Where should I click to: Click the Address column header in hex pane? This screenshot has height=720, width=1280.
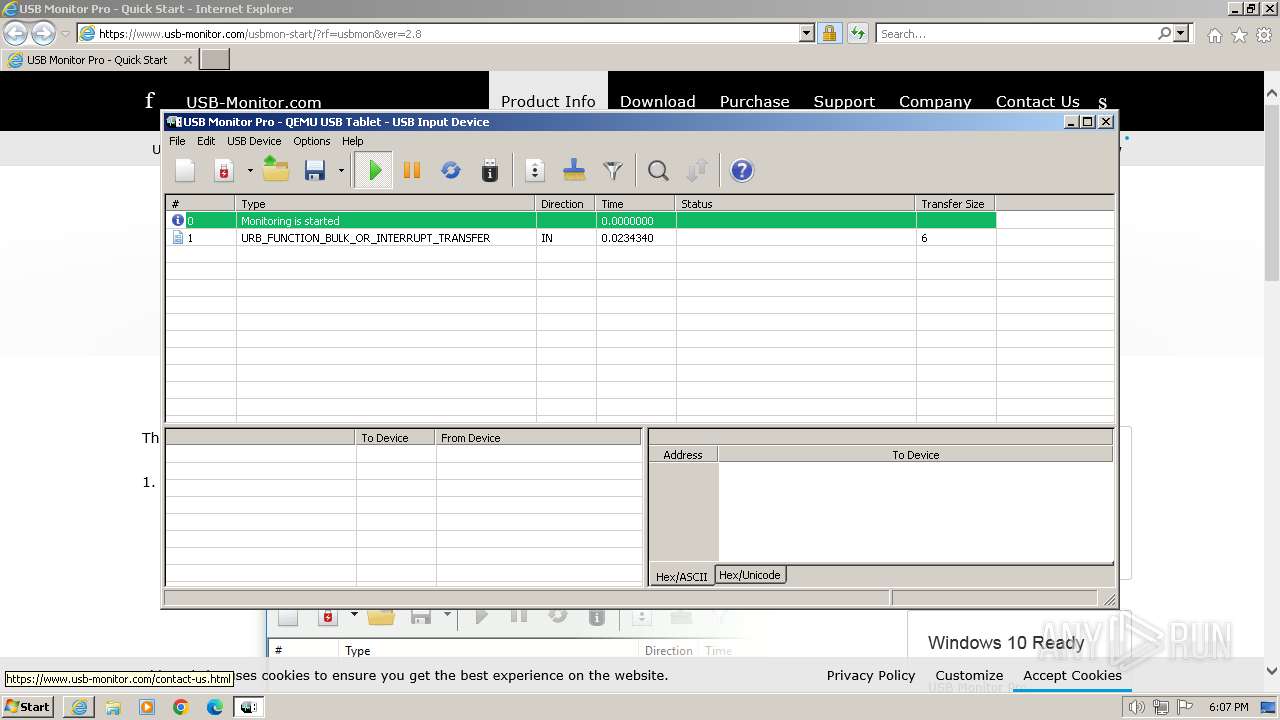pos(683,455)
